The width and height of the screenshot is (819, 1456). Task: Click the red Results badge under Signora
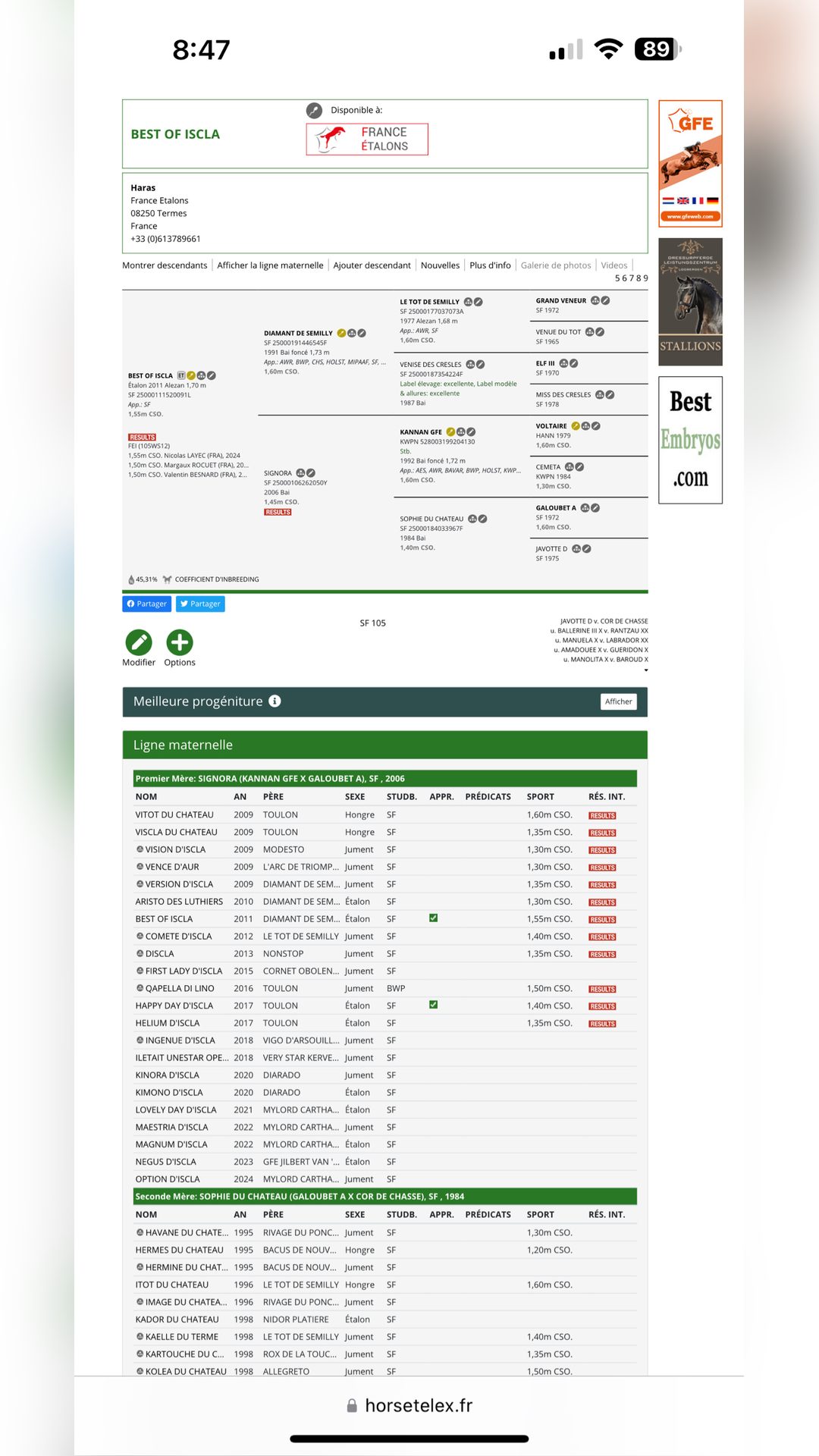278,512
